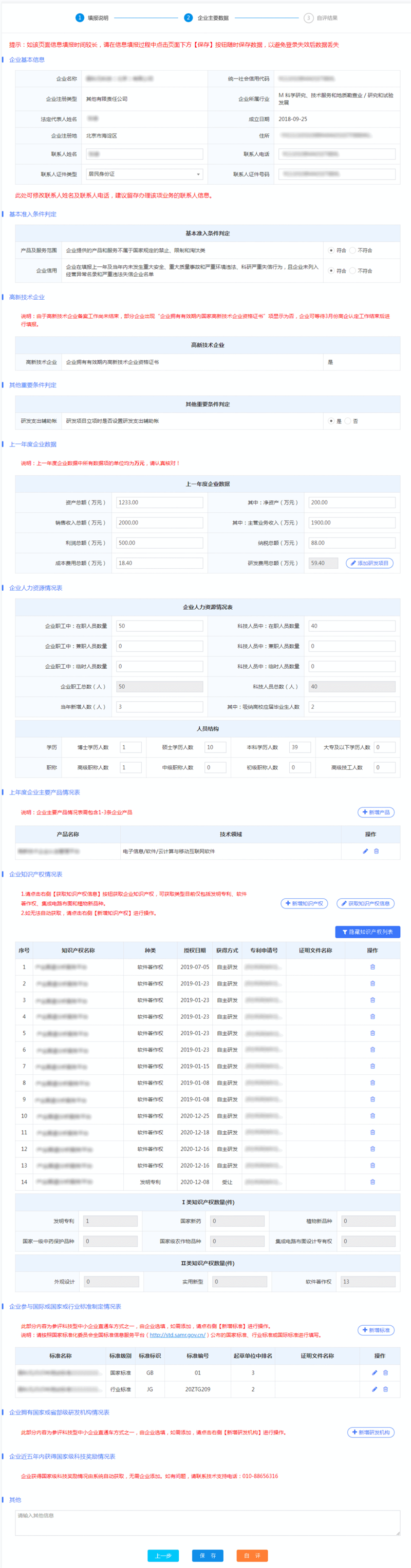Collapse the list with 隐藏知识产权列表
411x1568 pixels.
pyautogui.click(x=367, y=932)
